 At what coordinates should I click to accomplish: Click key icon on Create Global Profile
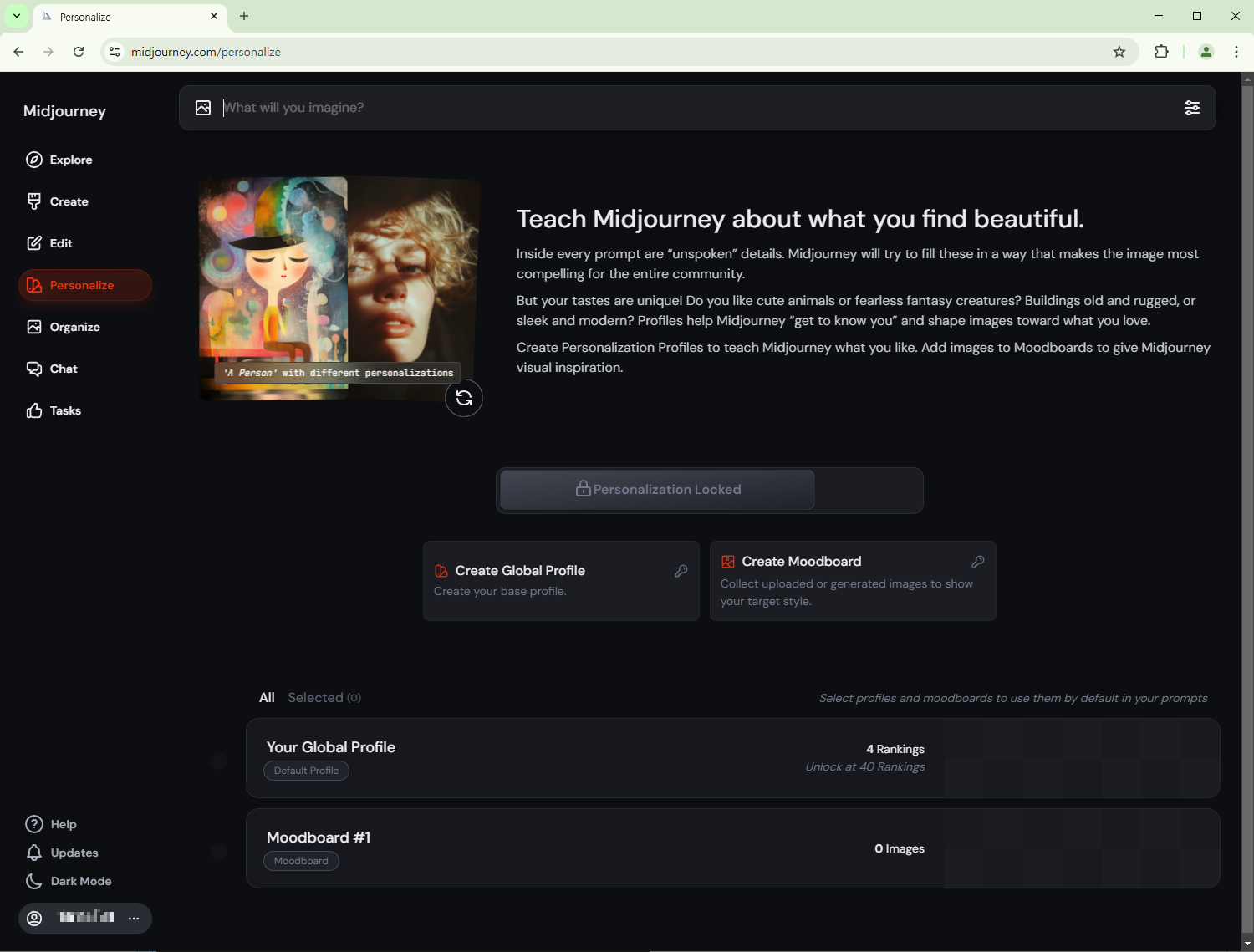[681, 571]
